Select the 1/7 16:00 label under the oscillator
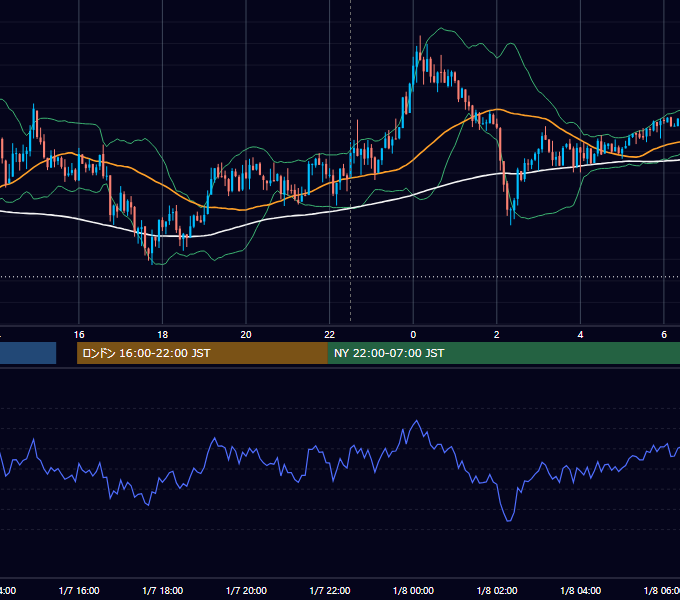Image resolution: width=680 pixels, height=600 pixels. coord(79,590)
